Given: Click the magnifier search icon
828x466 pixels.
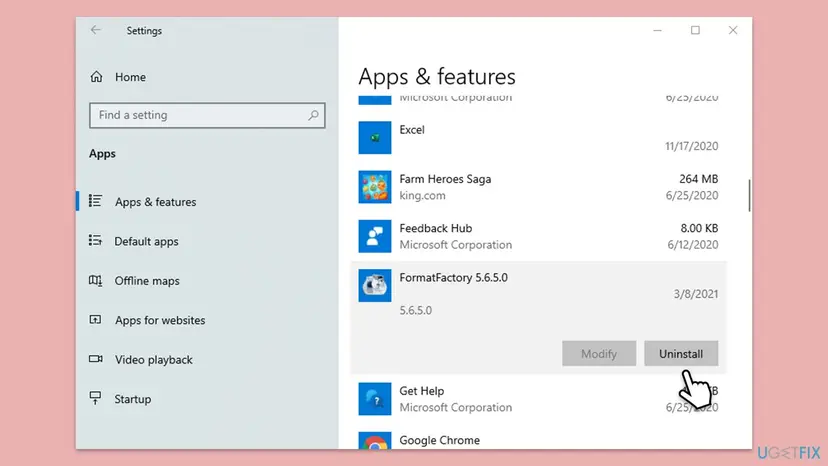Looking at the screenshot, I should coord(313,115).
